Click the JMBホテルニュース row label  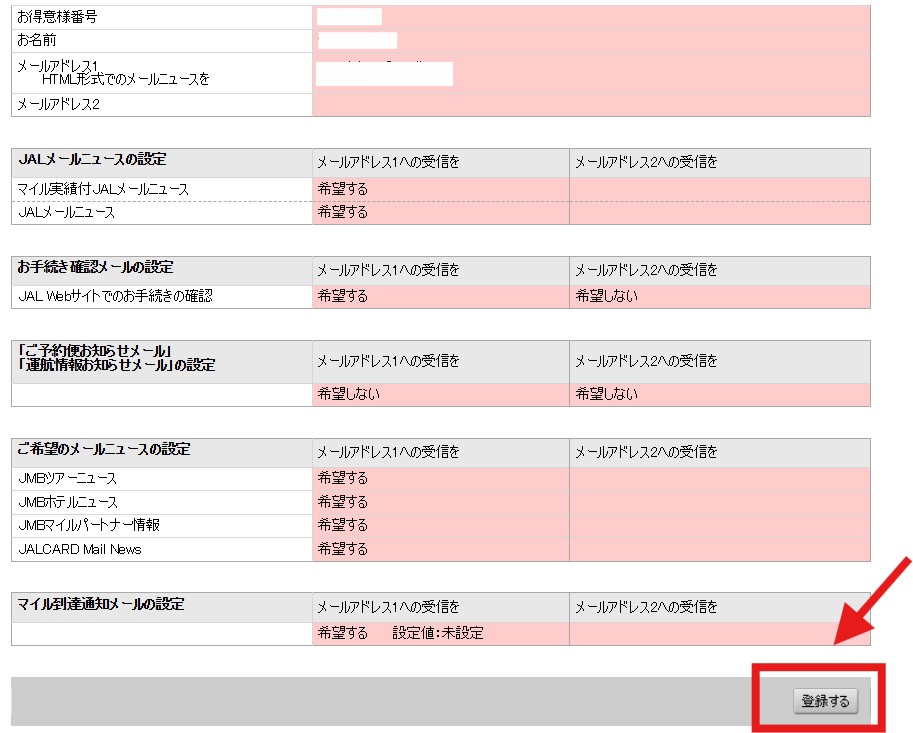[67, 502]
